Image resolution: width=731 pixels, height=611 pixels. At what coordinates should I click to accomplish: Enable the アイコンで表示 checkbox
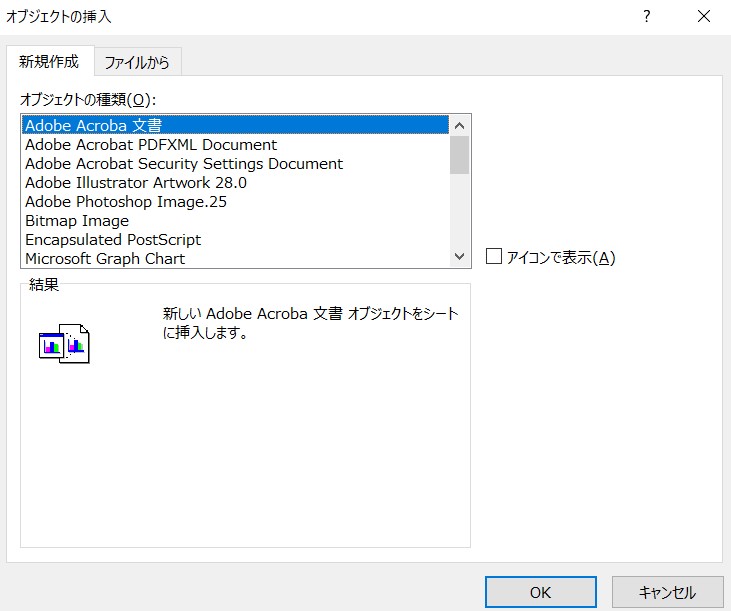[494, 256]
